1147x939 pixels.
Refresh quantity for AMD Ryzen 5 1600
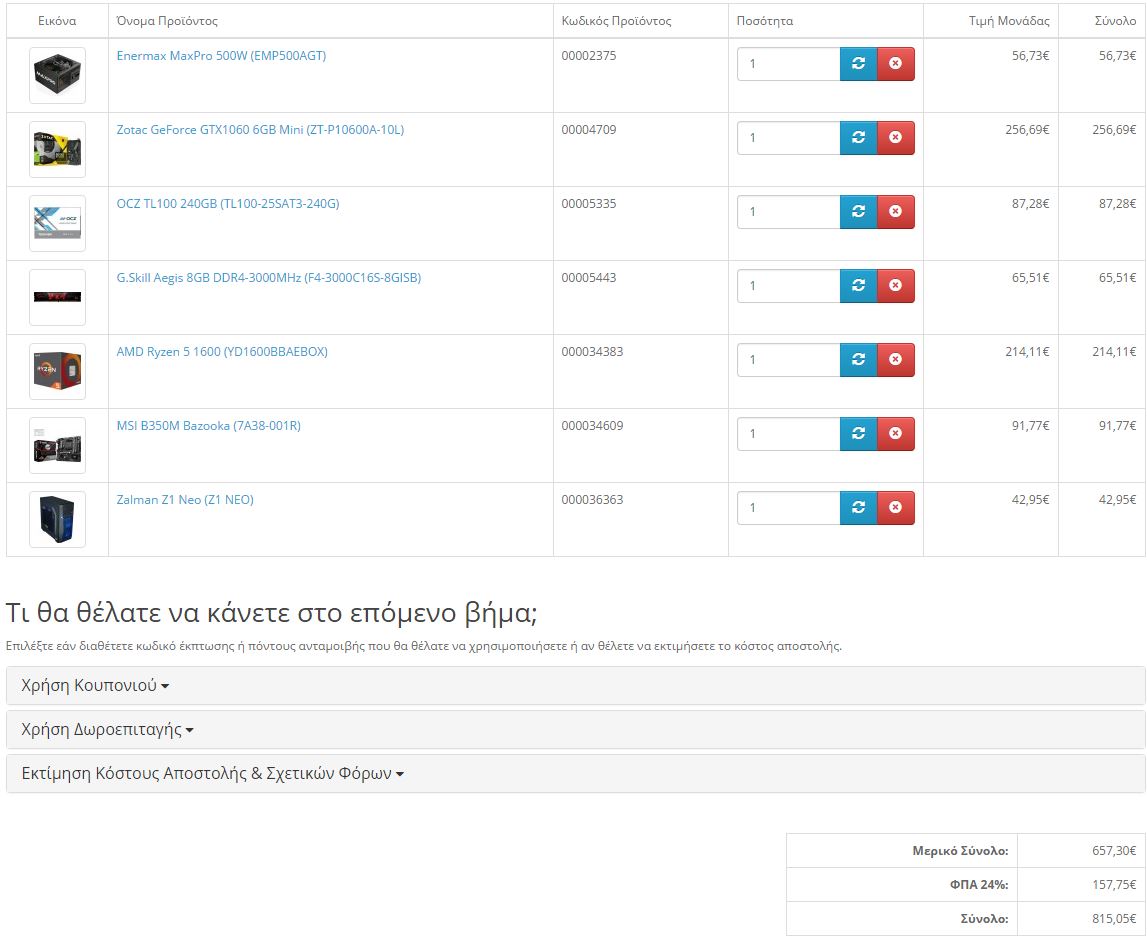[858, 359]
